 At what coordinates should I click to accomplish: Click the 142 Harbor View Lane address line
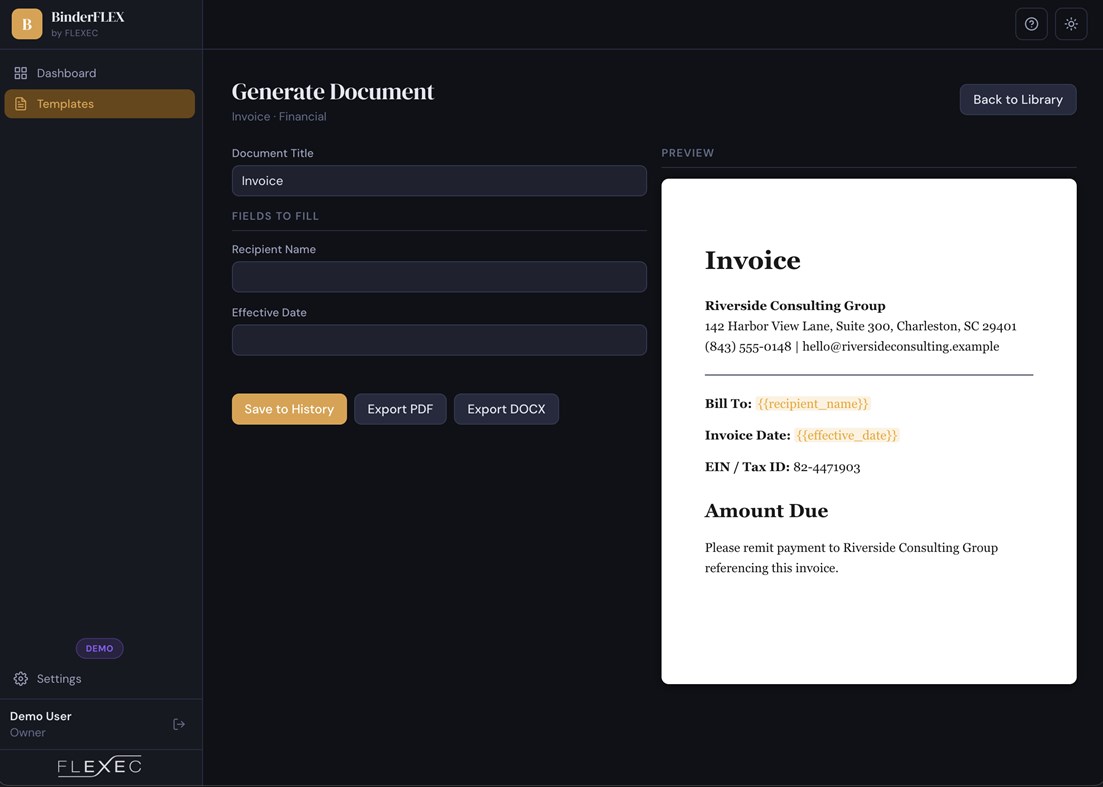[860, 326]
